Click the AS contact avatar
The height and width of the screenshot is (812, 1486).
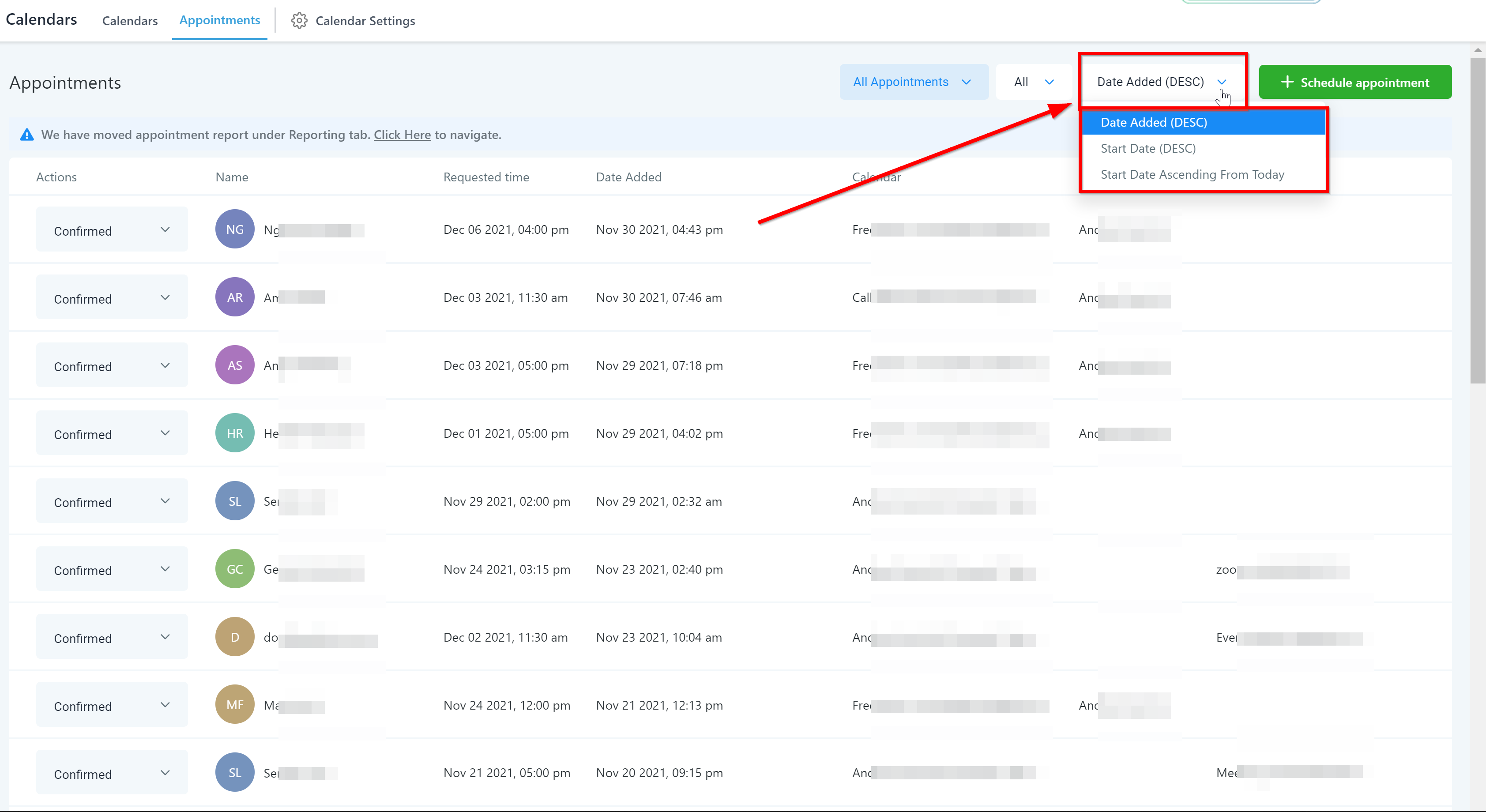234,366
